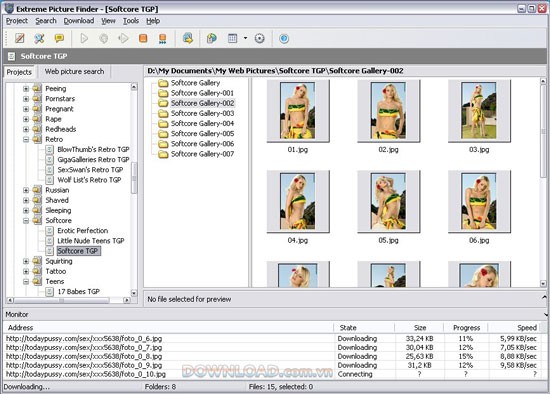Click the Softcore Gallery-004 folder icon
550x394 pixels.
click(163, 124)
